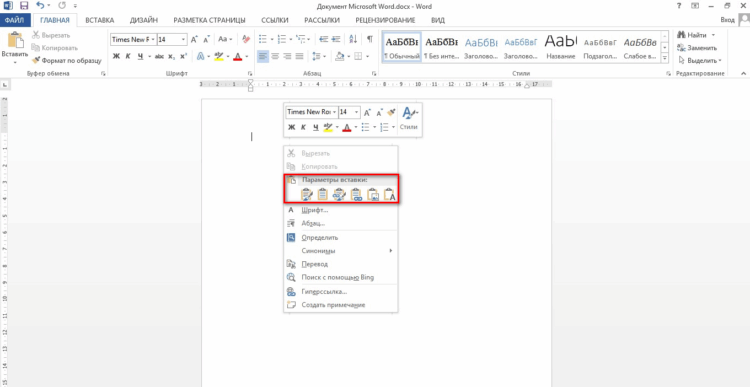The width and height of the screenshot is (750, 387).
Task: Toggle show paragraph marks ¶ button
Action: click(369, 39)
